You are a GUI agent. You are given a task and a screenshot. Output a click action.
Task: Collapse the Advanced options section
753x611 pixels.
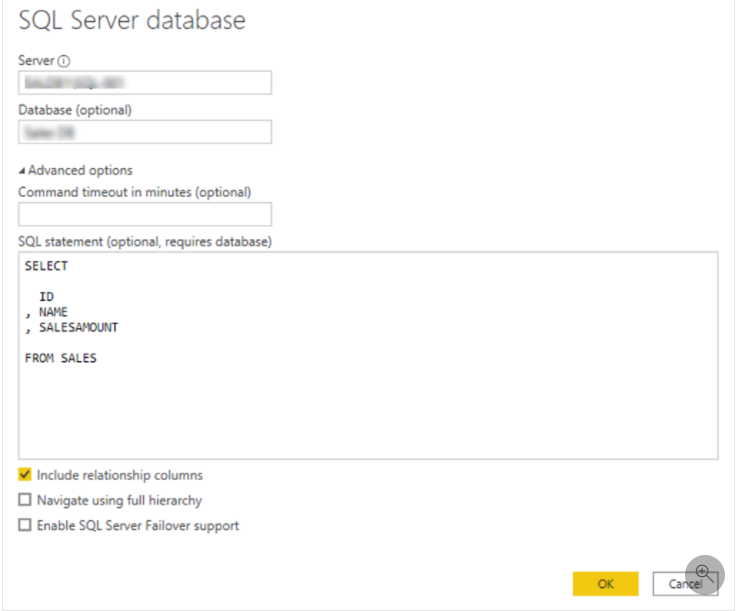coord(75,171)
